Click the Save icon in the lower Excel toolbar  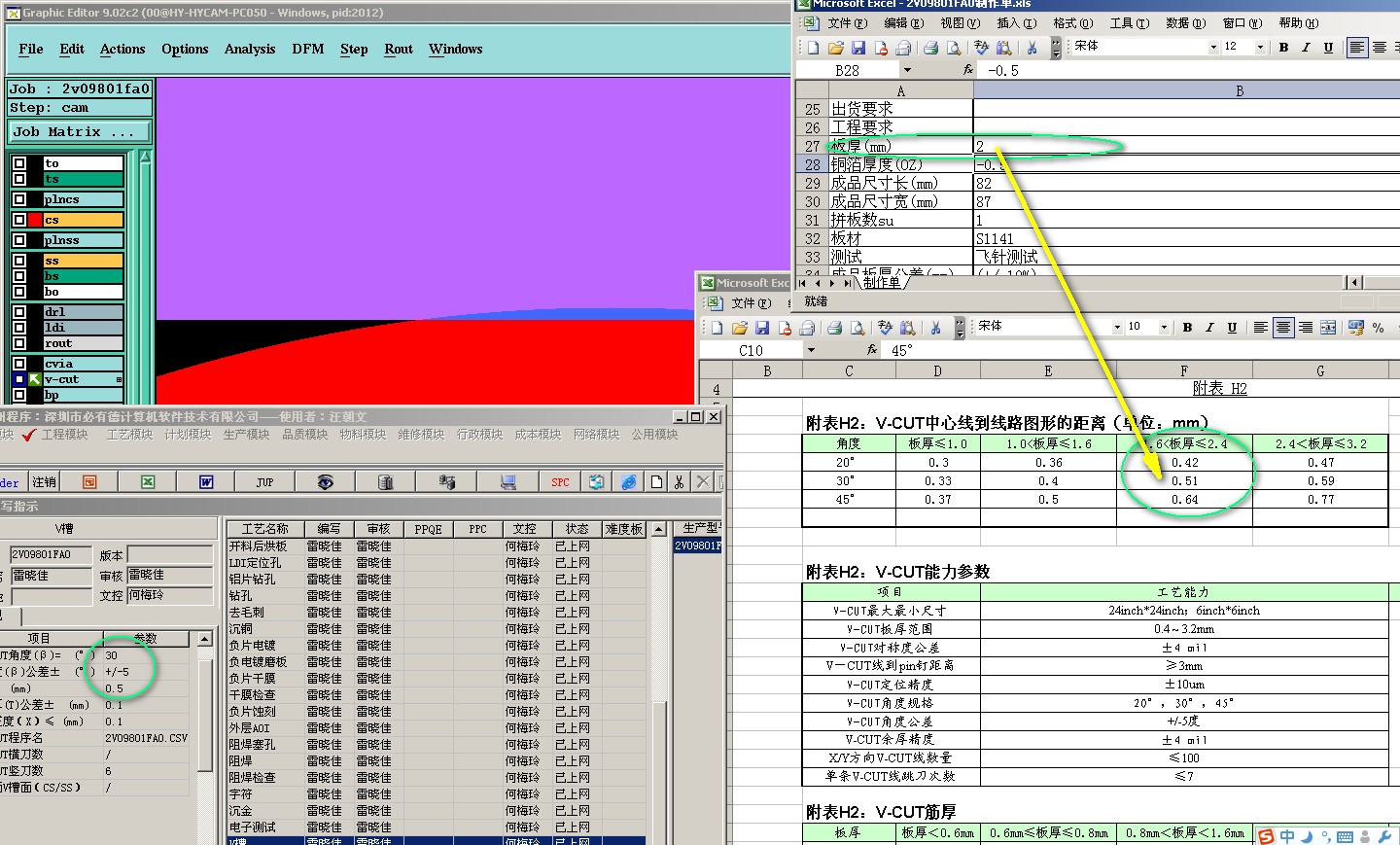[x=762, y=328]
